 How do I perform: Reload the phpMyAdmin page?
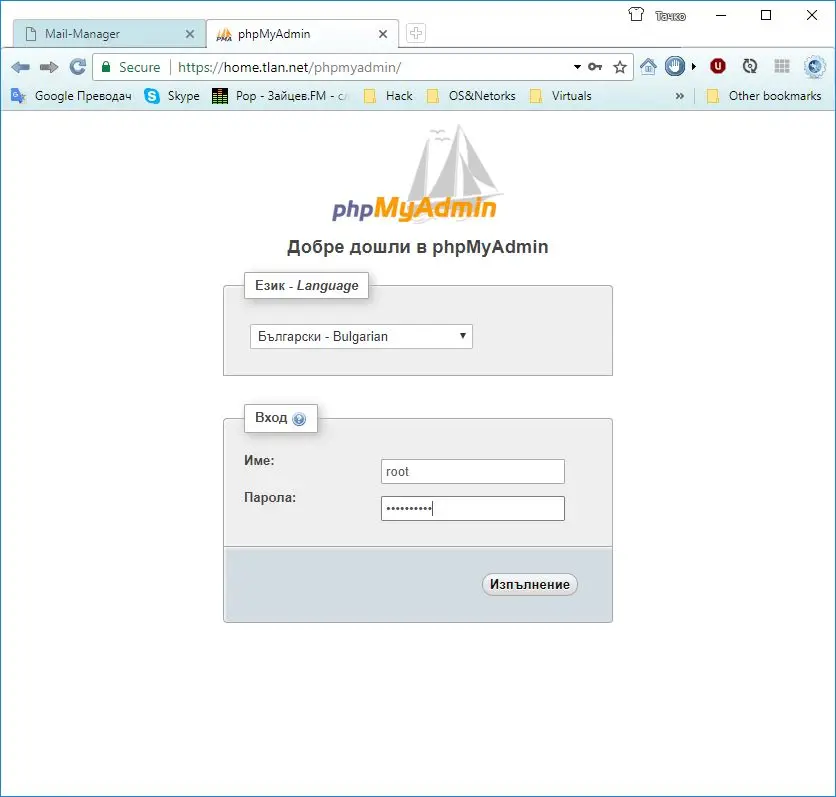click(77, 67)
